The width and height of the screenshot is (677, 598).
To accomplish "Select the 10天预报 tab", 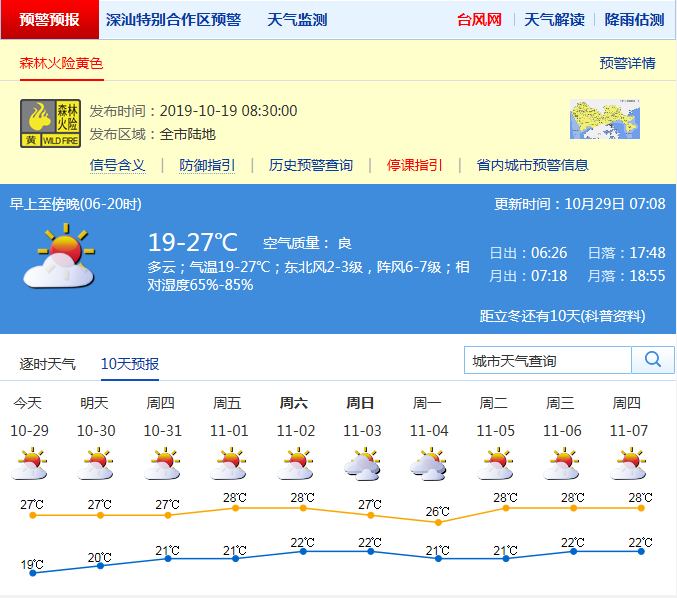I will (x=130, y=364).
